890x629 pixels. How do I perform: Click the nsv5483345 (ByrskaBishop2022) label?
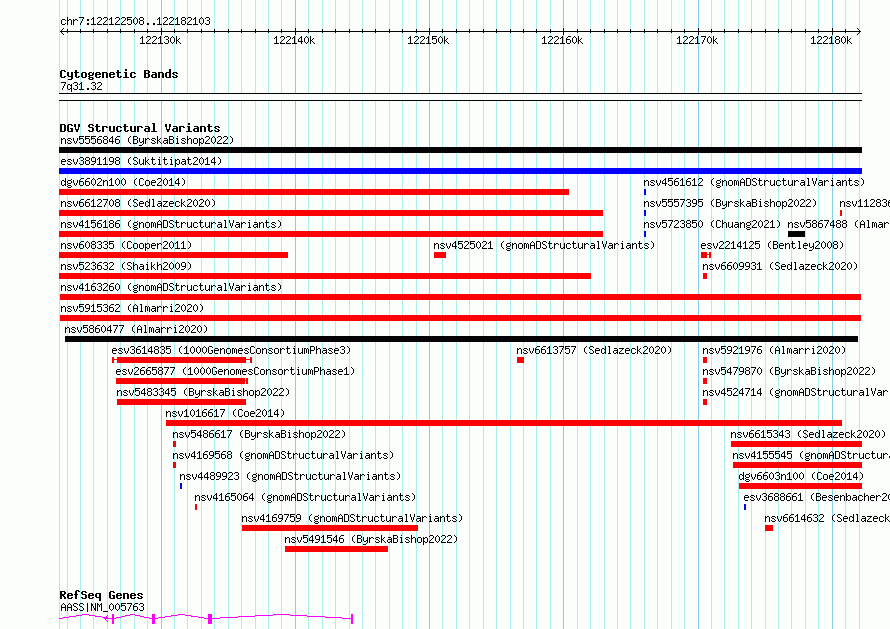pyautogui.click(x=203, y=392)
